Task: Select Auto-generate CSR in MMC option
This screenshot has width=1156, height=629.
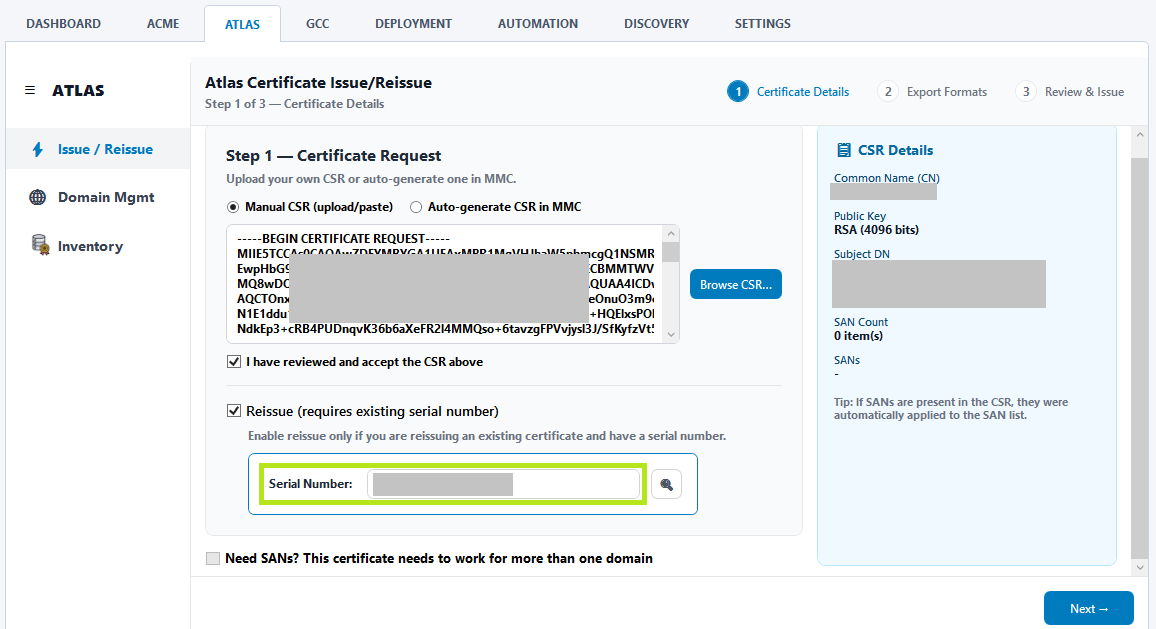Action: point(416,207)
